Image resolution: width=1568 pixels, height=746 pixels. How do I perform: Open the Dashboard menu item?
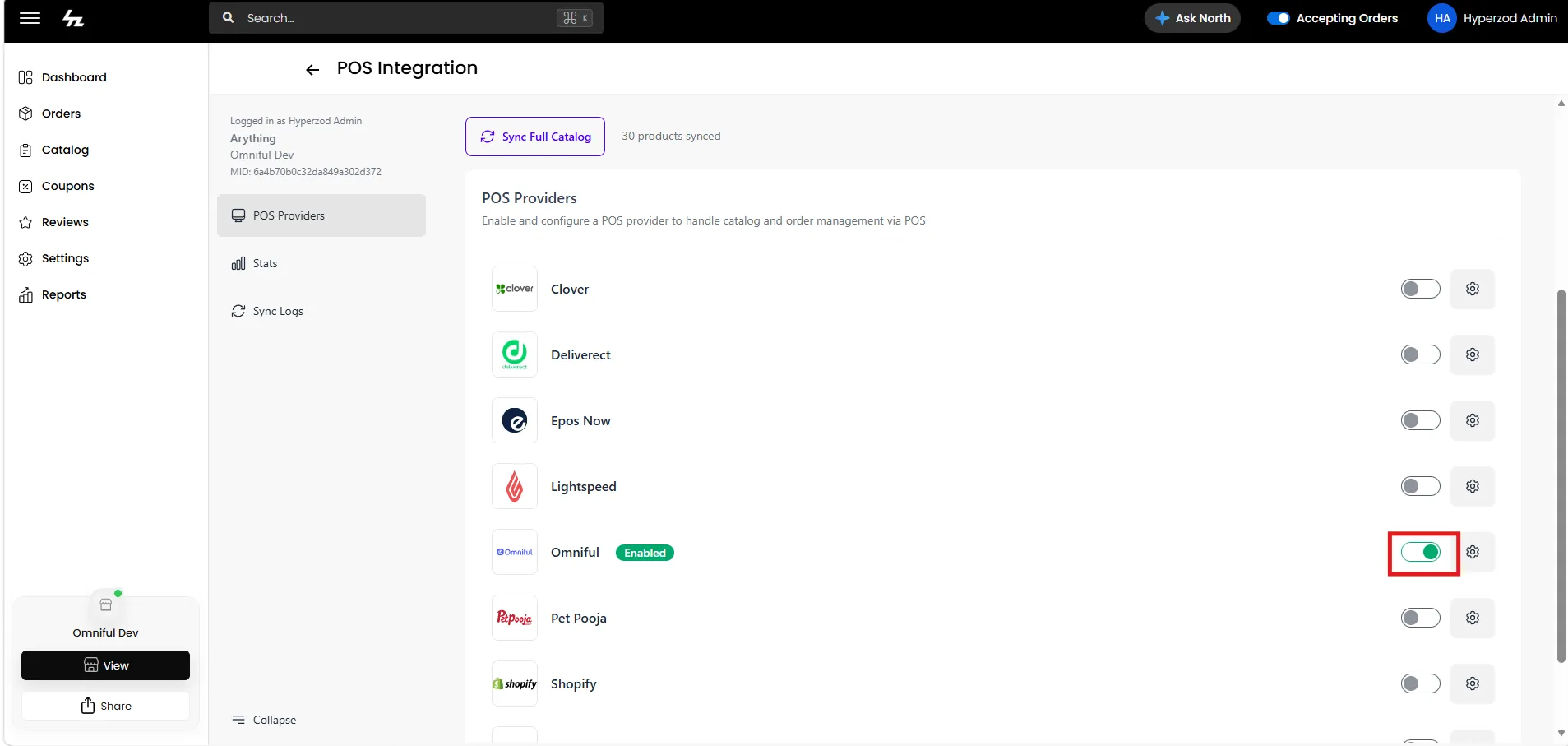click(63, 77)
